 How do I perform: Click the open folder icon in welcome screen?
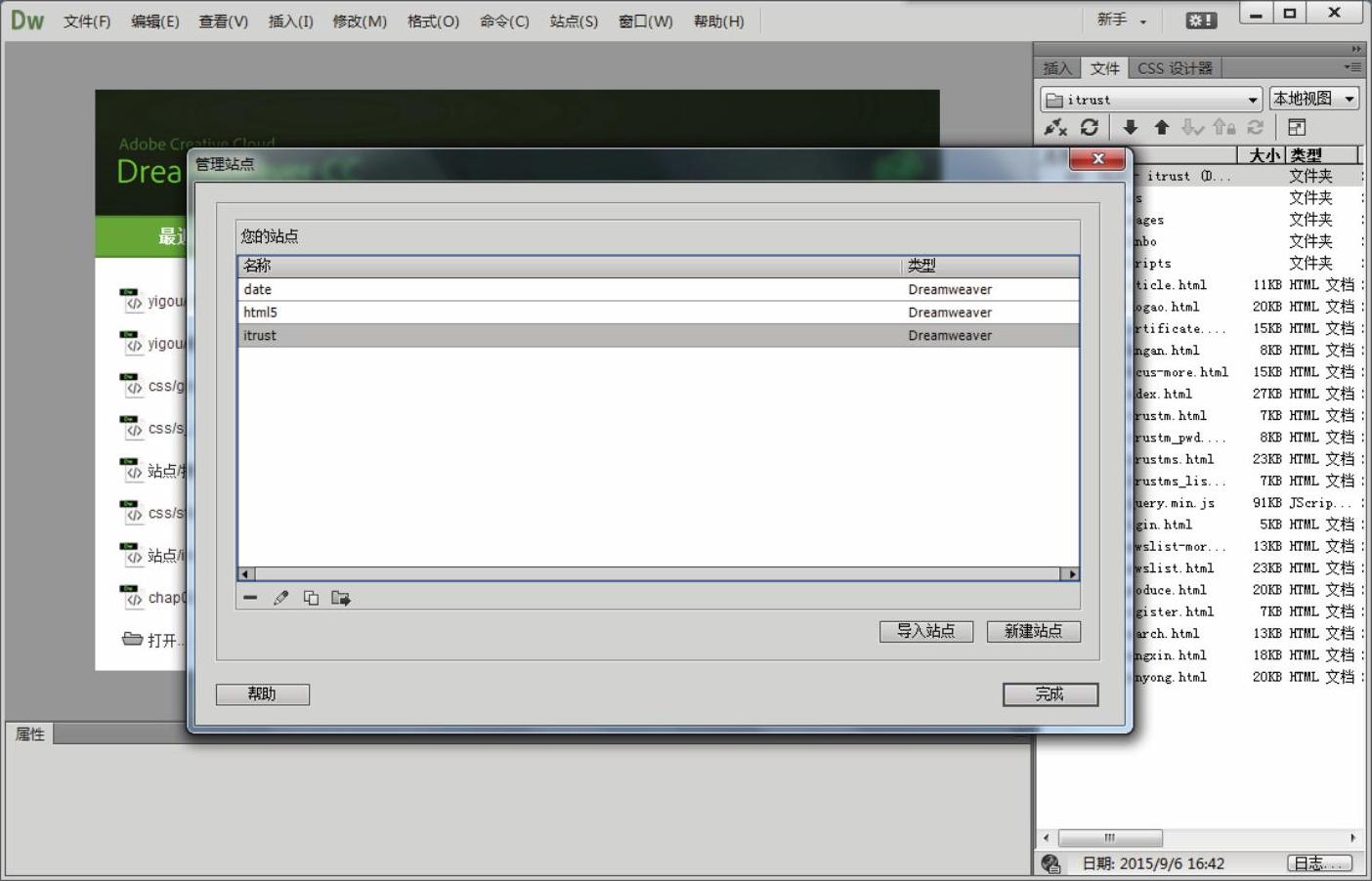pyautogui.click(x=132, y=639)
